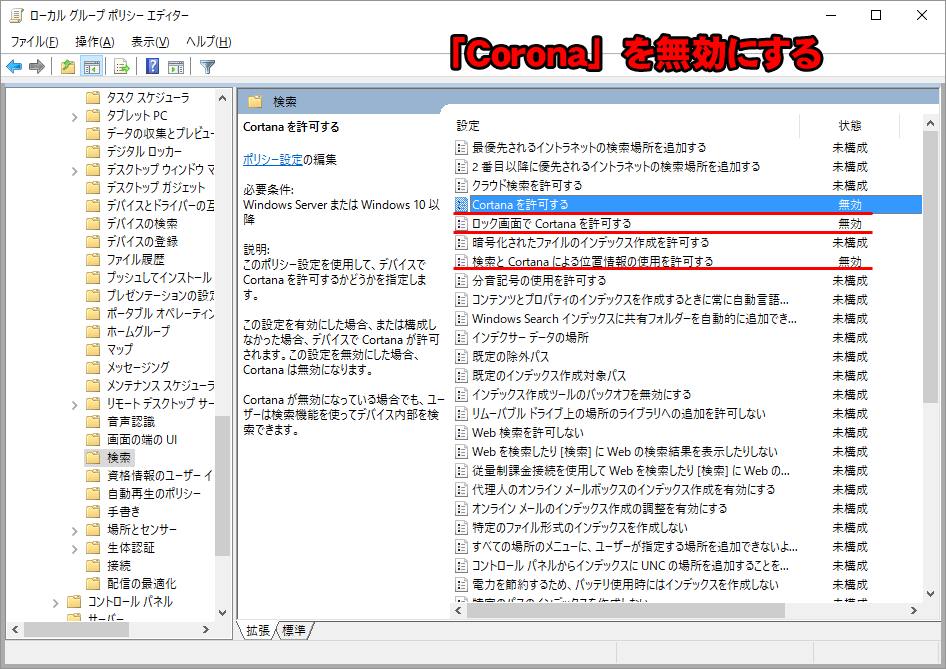Viewport: 946px width, 669px height.
Task: Open the Help toolbar icon
Action: click(x=153, y=66)
